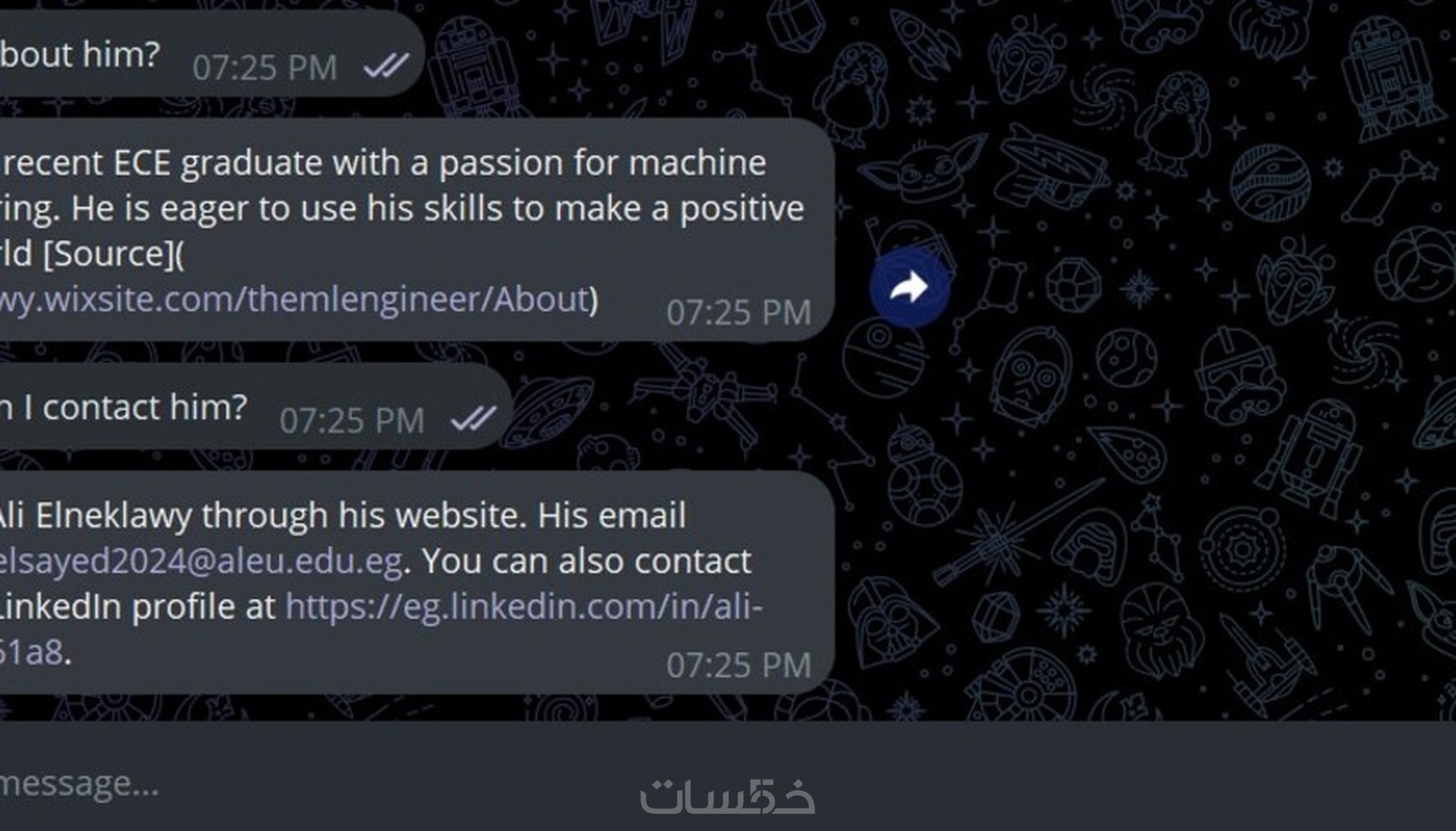Click the timestamp on the wixsite link message

[x=738, y=313]
